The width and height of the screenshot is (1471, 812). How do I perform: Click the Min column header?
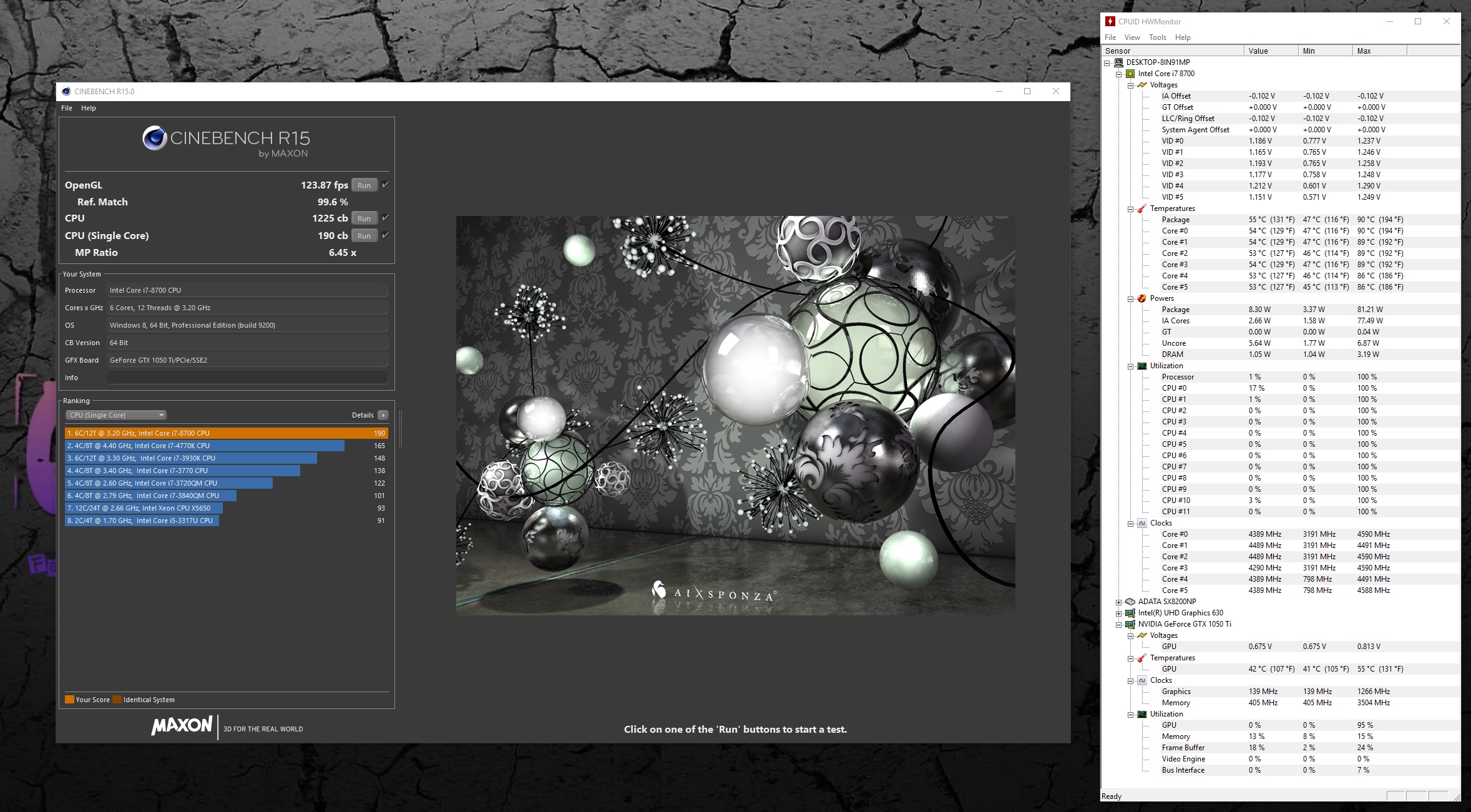1325,51
